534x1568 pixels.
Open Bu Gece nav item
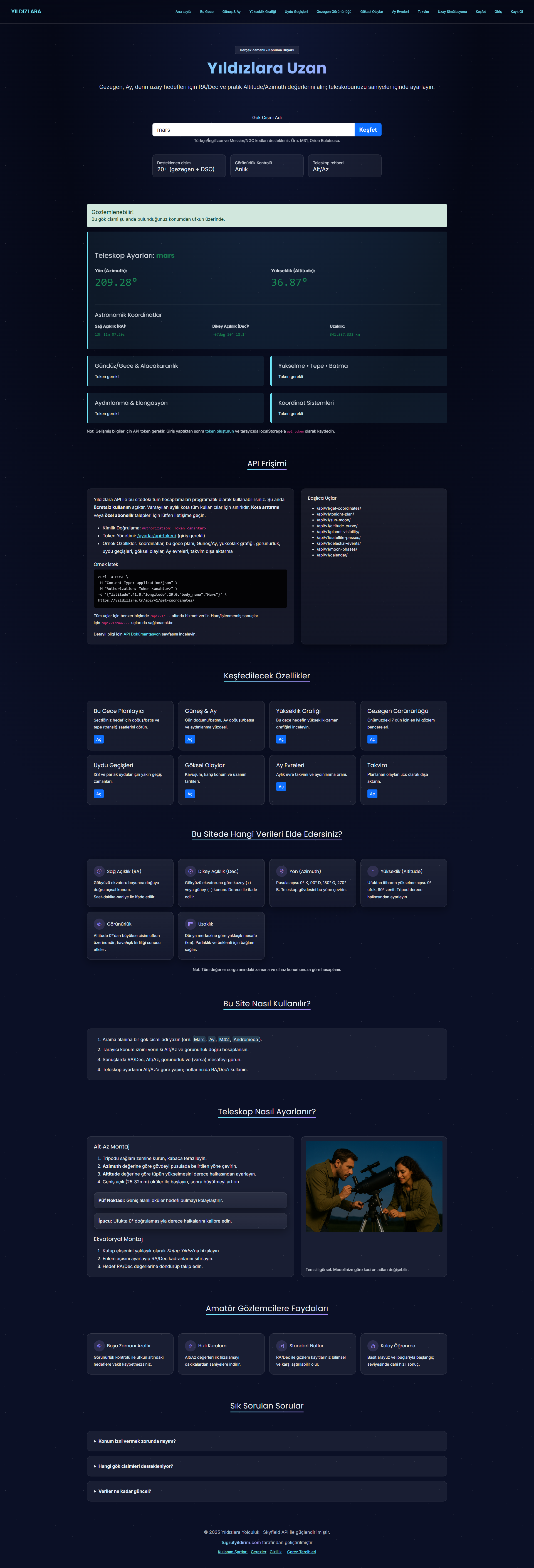[207, 12]
